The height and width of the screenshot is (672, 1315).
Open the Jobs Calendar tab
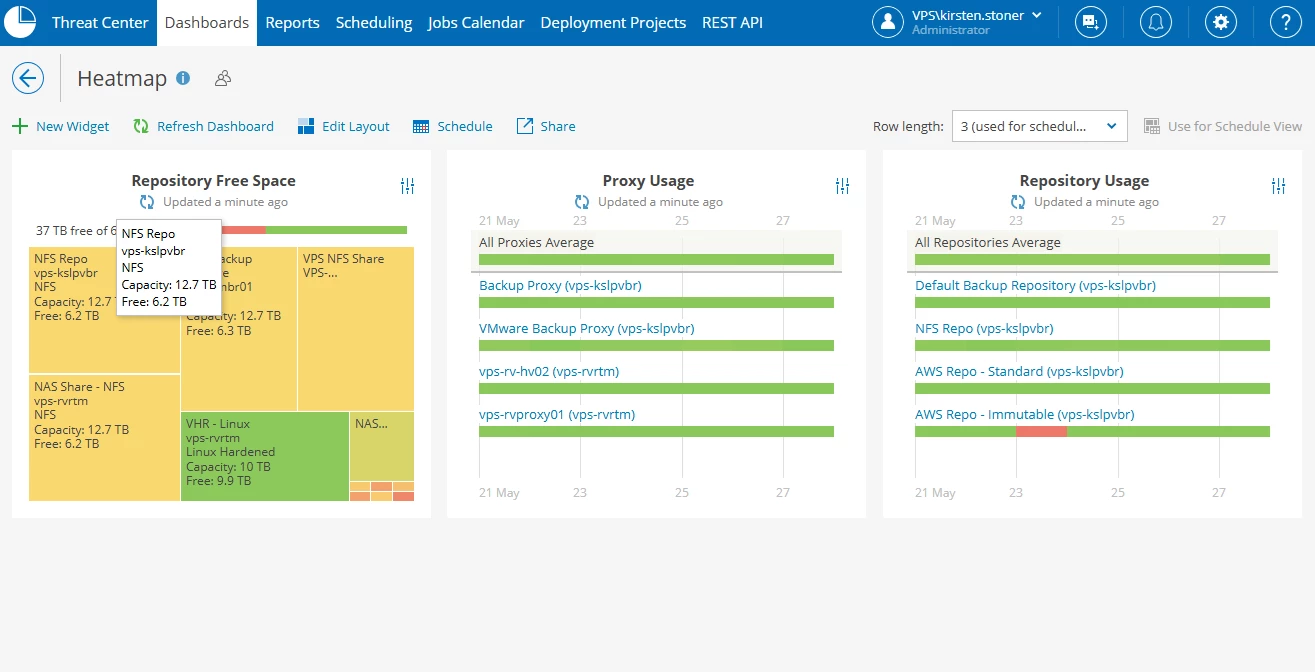476,22
